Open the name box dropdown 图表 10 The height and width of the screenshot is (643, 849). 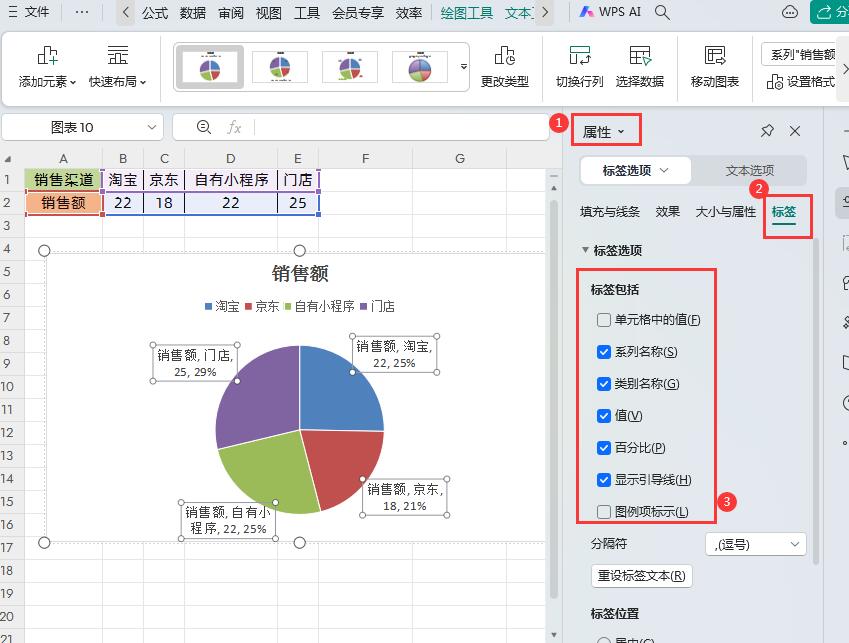click(x=152, y=128)
